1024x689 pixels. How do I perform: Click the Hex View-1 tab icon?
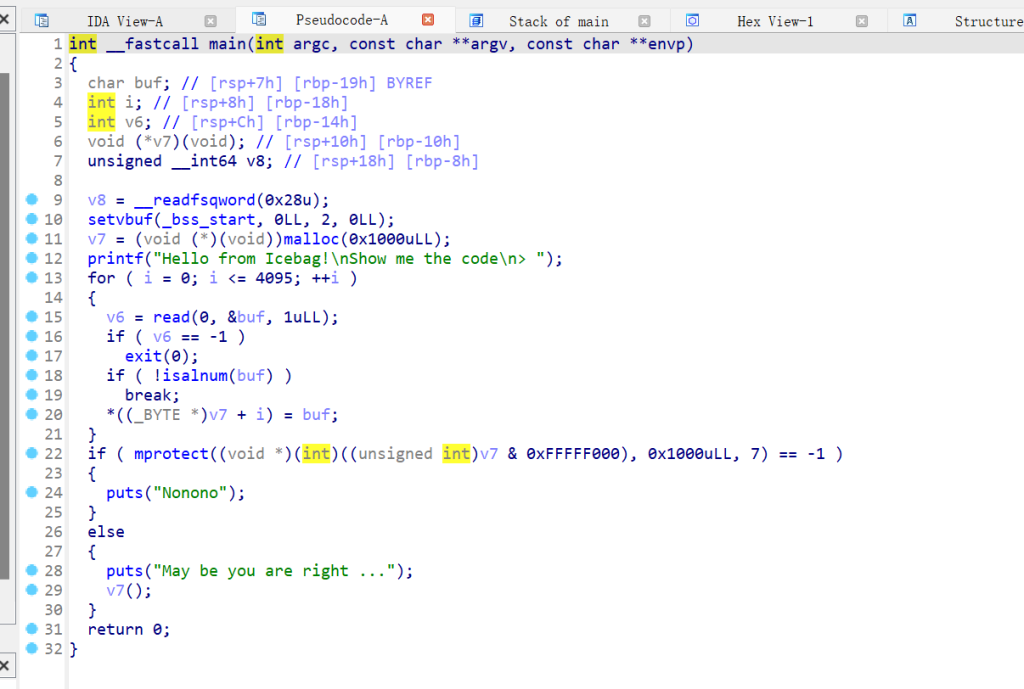[692, 20]
